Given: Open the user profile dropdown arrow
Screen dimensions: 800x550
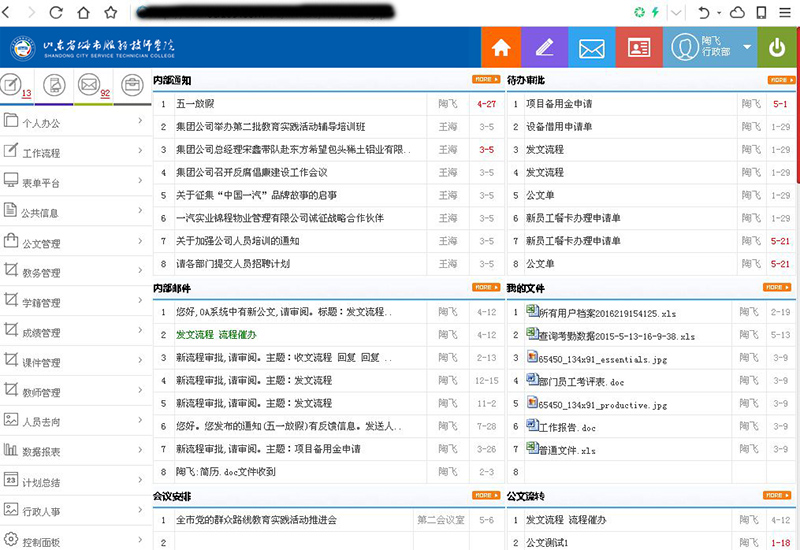Looking at the screenshot, I should [747, 47].
